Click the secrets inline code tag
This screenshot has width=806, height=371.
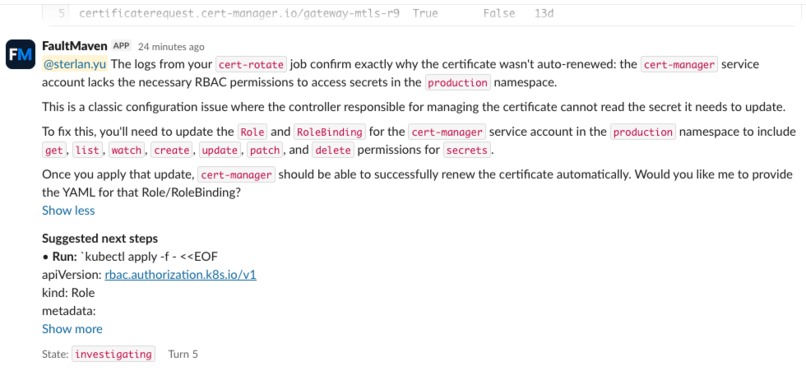pyautogui.click(x=468, y=151)
